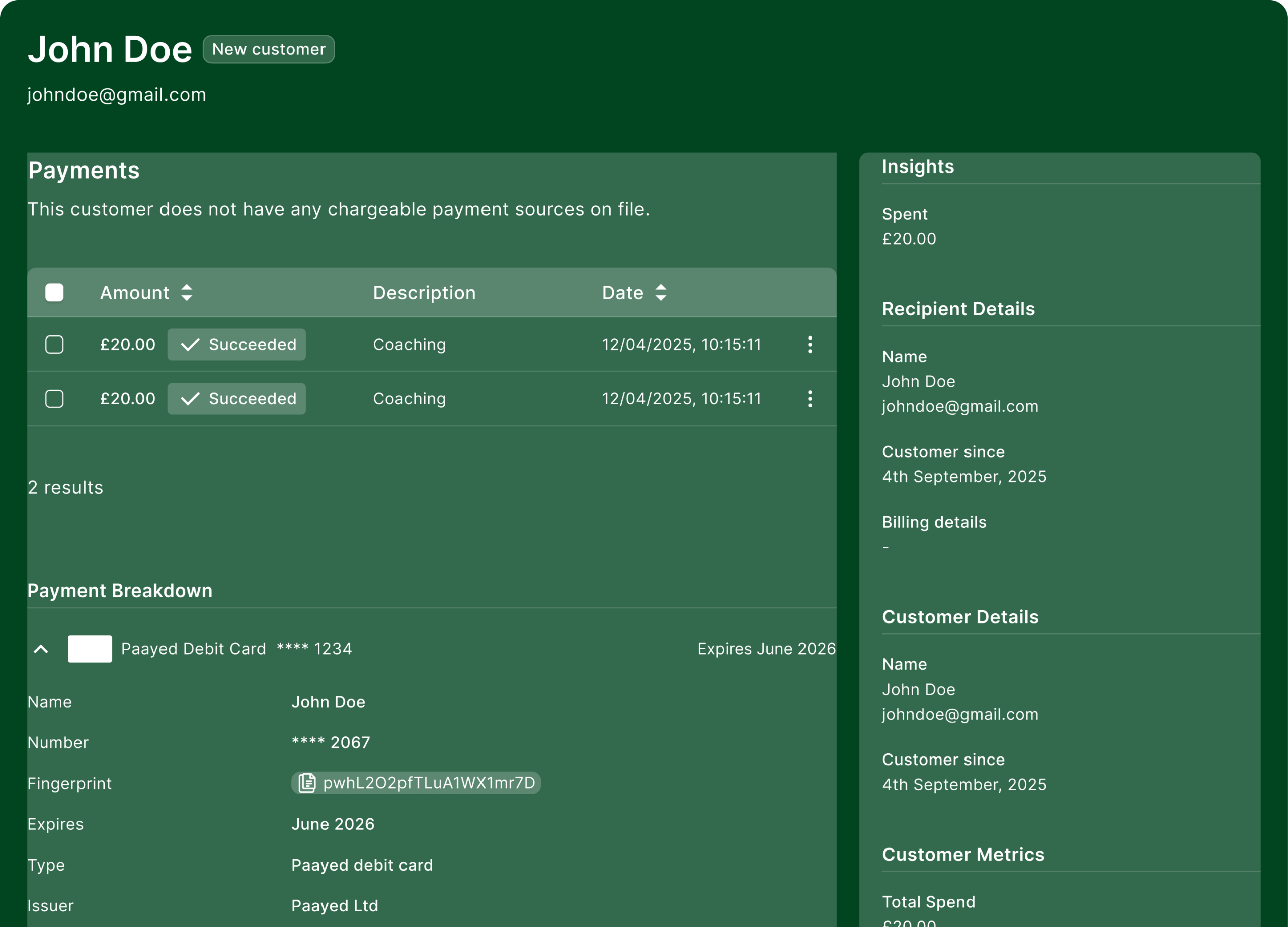
Task: Click the Paayed Debit Card label
Action: 194,649
